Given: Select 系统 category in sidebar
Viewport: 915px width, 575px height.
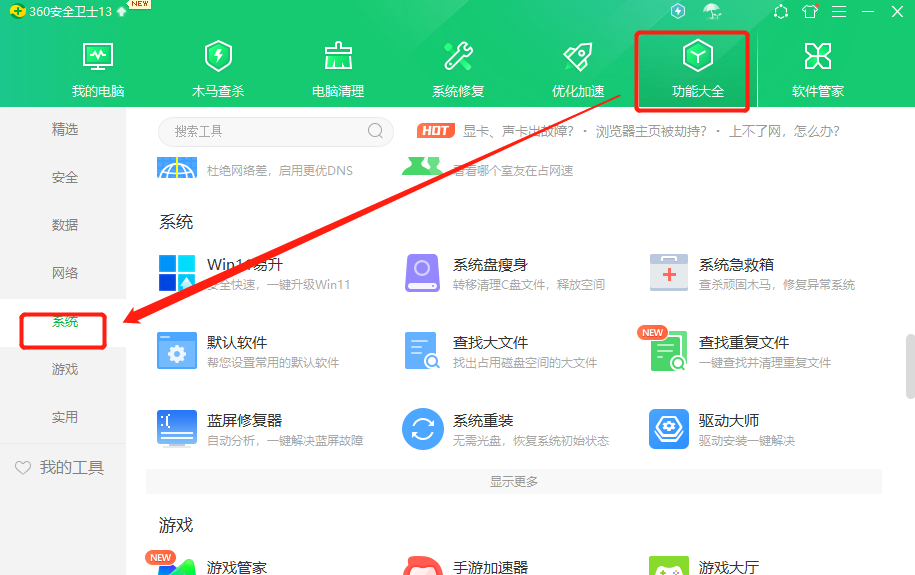Looking at the screenshot, I should pos(65,322).
